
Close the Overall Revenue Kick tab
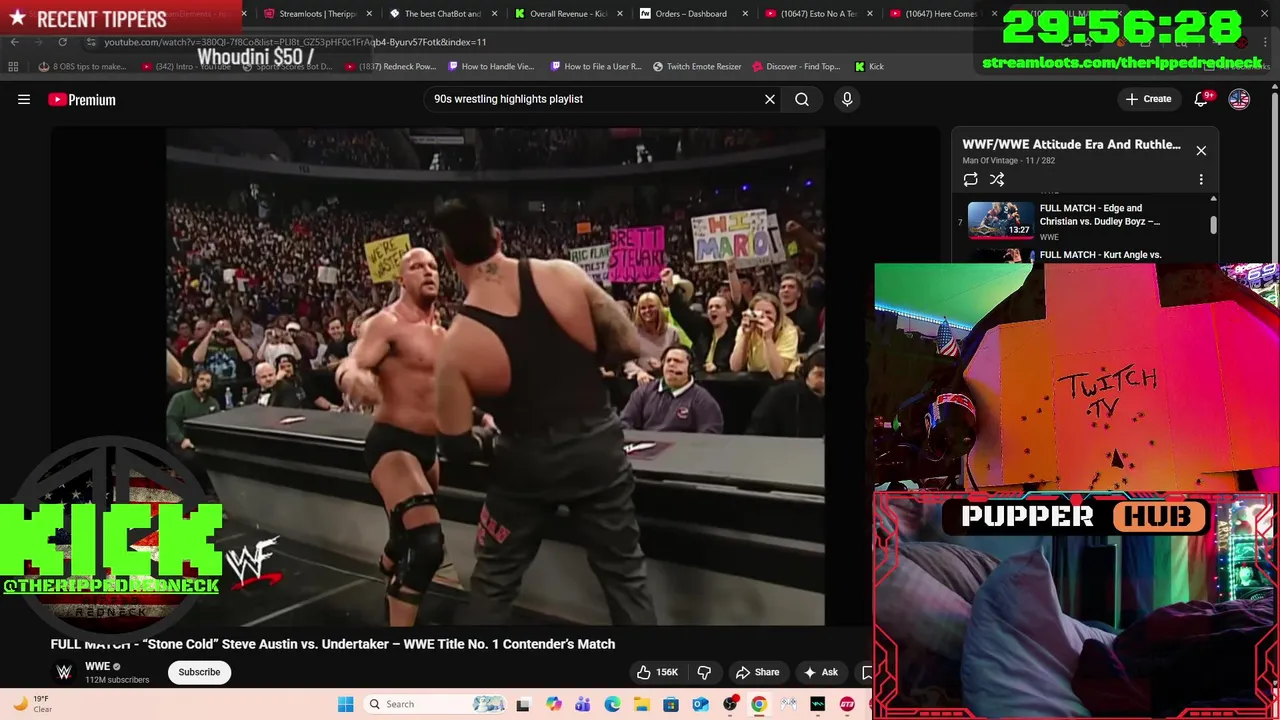pos(620,14)
